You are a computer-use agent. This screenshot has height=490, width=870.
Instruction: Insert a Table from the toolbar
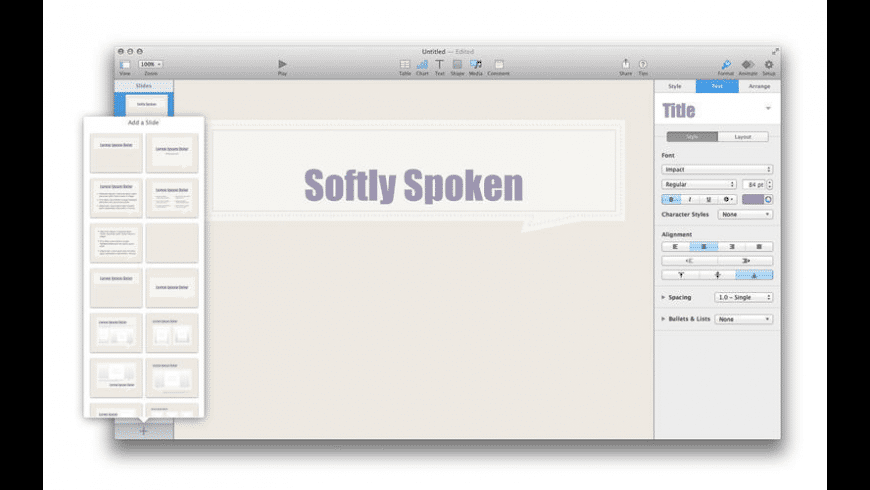coord(405,64)
